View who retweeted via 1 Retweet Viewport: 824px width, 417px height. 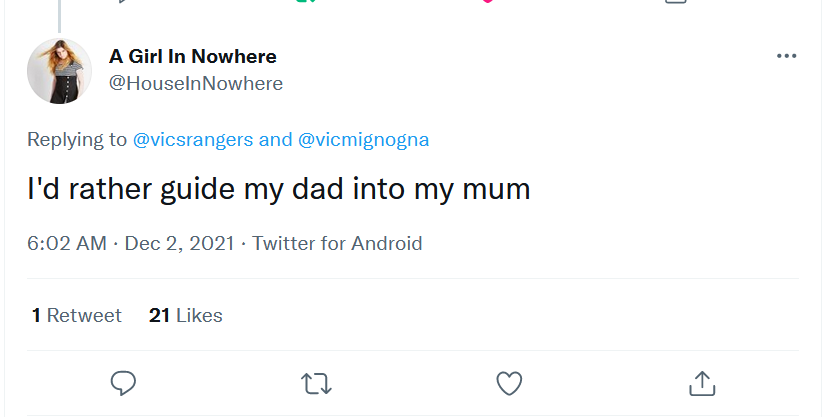click(x=77, y=315)
